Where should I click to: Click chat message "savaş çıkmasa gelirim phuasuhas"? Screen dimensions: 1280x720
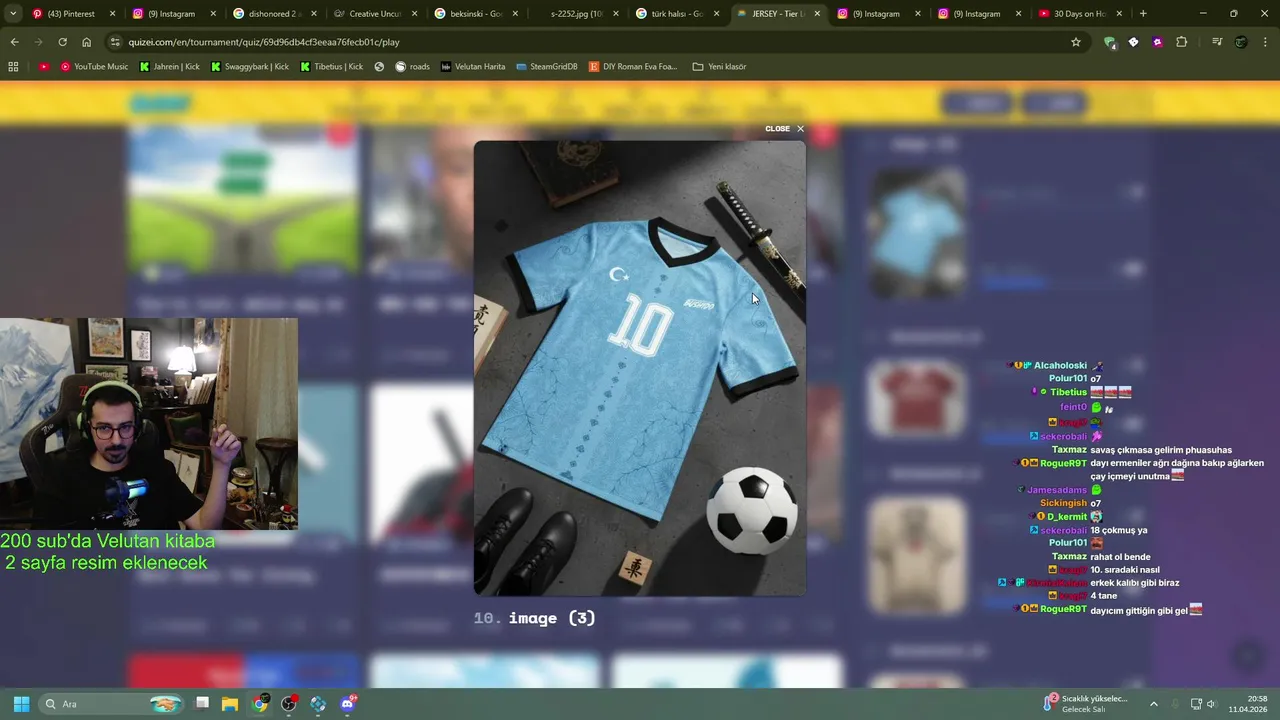click(1161, 450)
